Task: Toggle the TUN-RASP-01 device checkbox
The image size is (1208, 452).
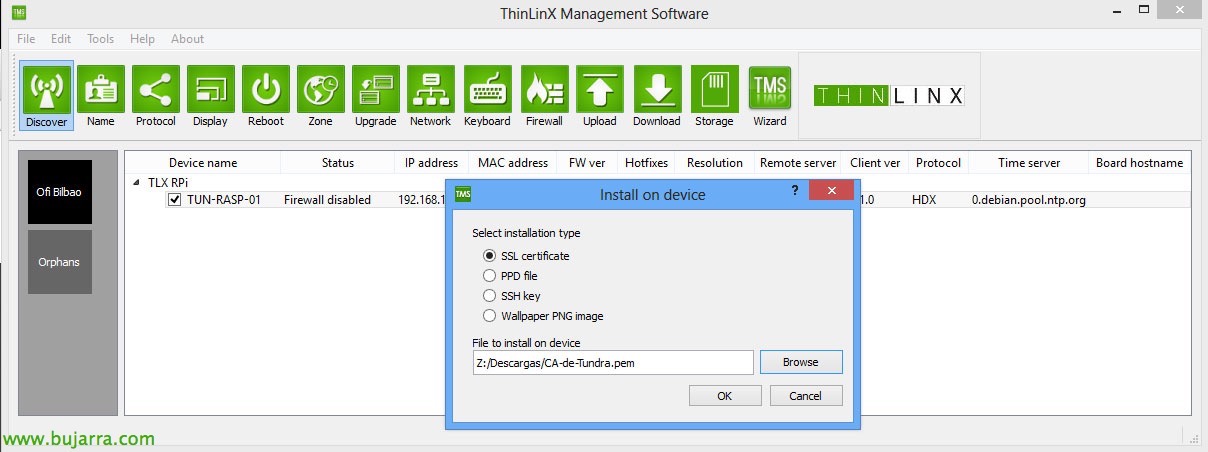Action: click(175, 200)
